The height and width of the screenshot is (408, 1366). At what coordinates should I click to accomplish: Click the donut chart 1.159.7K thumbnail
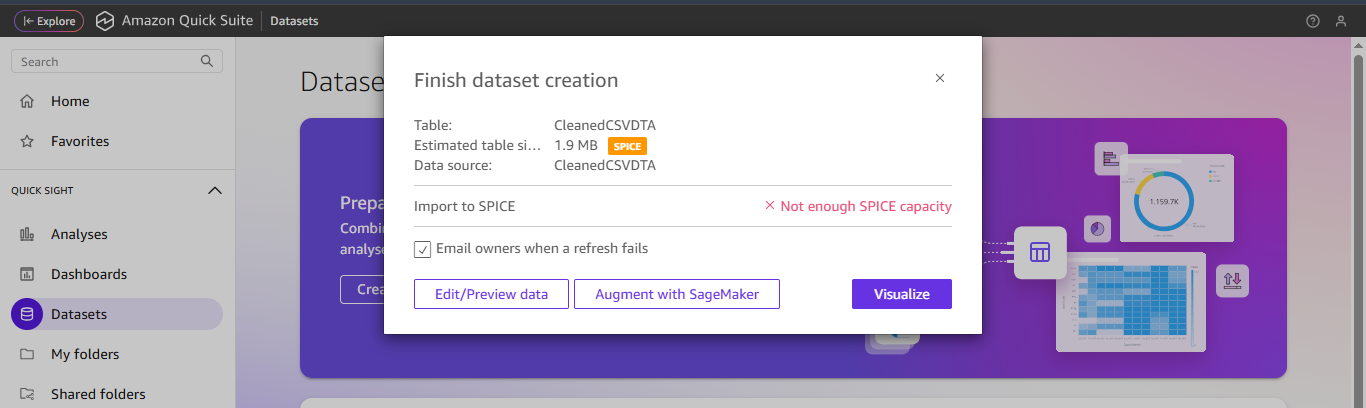point(1177,198)
